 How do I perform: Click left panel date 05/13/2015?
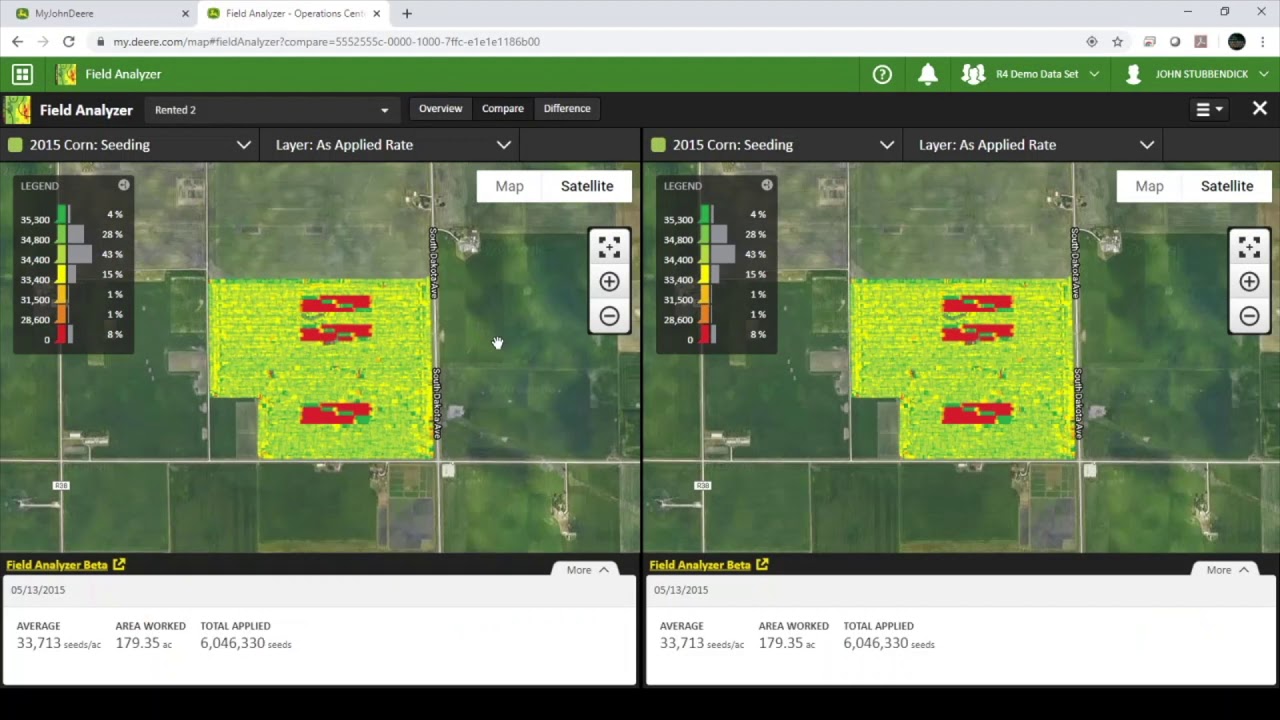click(38, 590)
